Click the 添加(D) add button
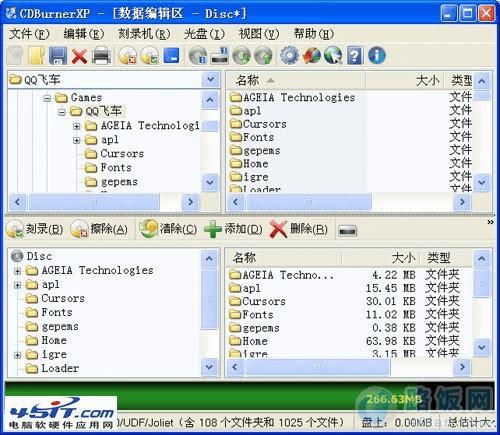This screenshot has width=500, height=435. pos(233,229)
